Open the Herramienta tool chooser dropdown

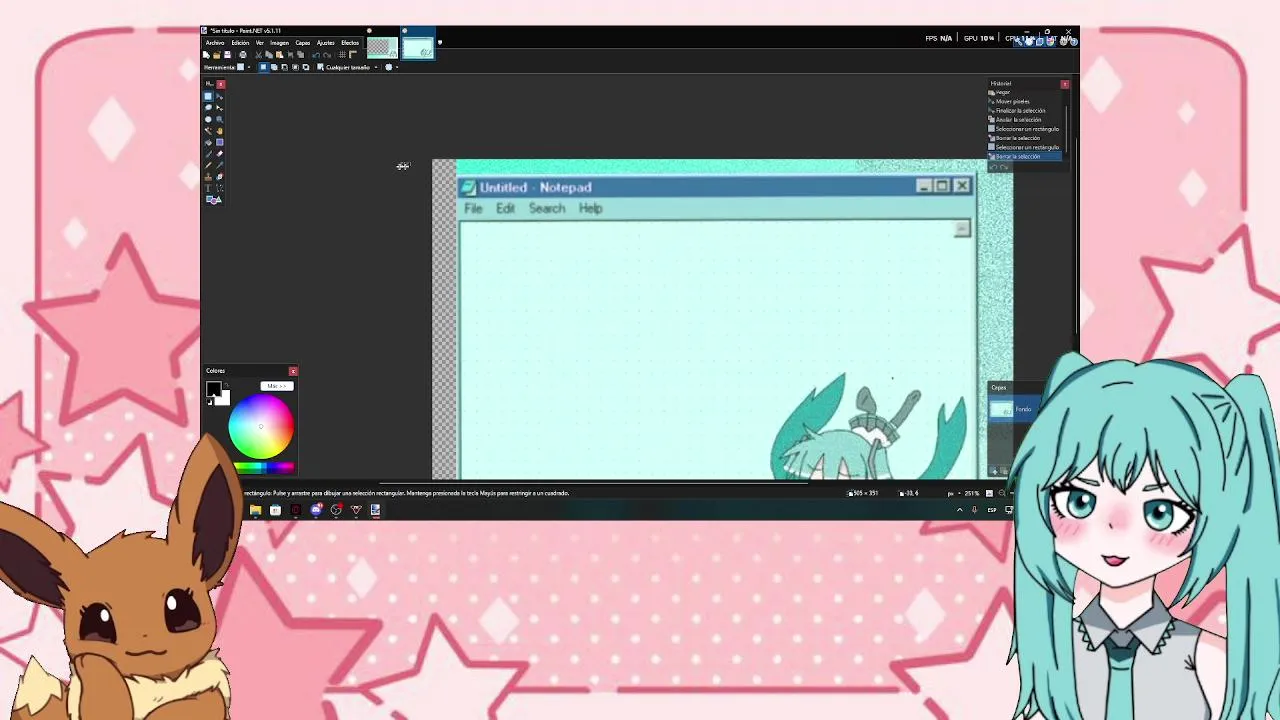[245, 67]
